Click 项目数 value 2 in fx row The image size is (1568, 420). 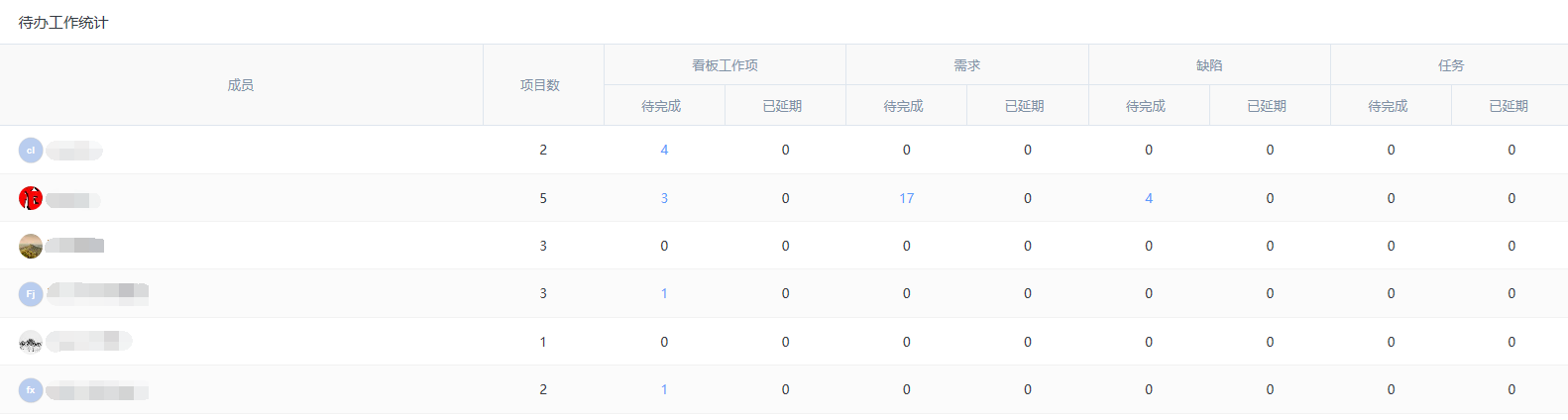tap(543, 390)
